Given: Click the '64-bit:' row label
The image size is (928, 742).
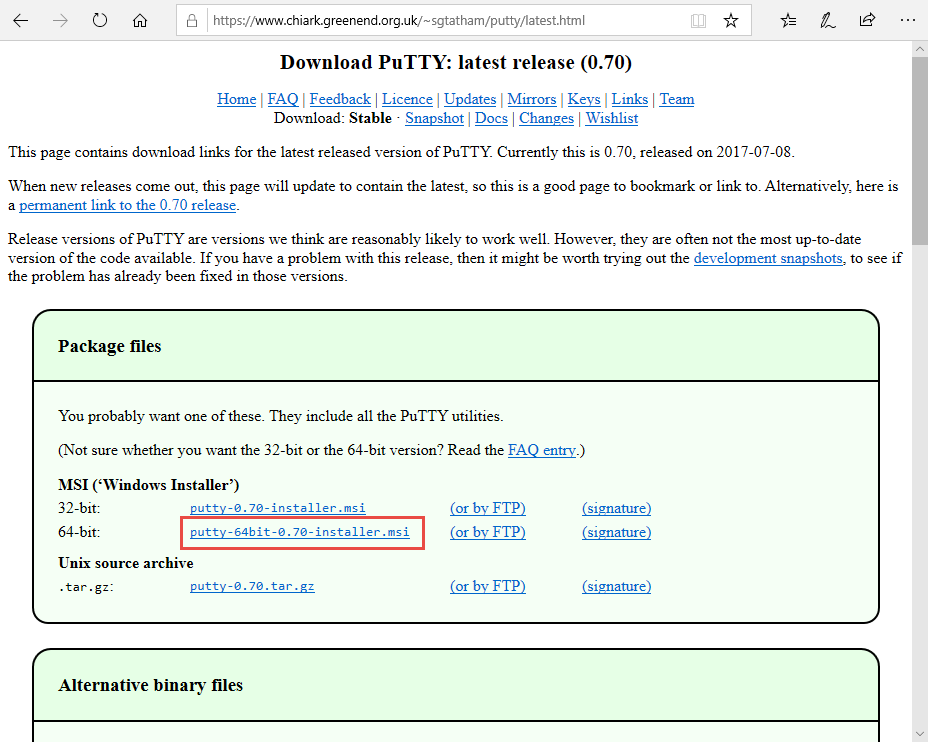Looking at the screenshot, I should [x=79, y=532].
